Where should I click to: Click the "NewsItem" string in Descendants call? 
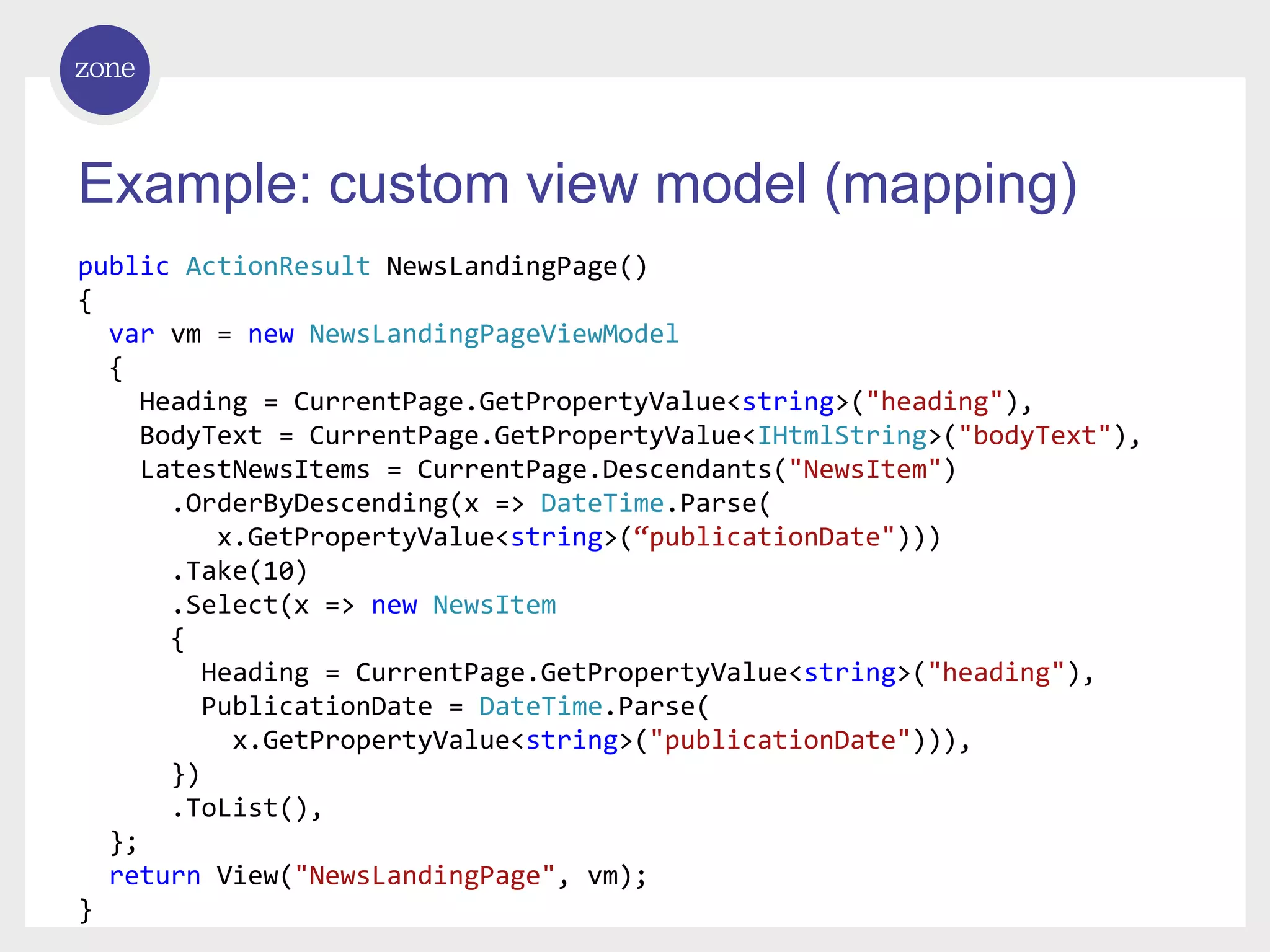tap(865, 470)
